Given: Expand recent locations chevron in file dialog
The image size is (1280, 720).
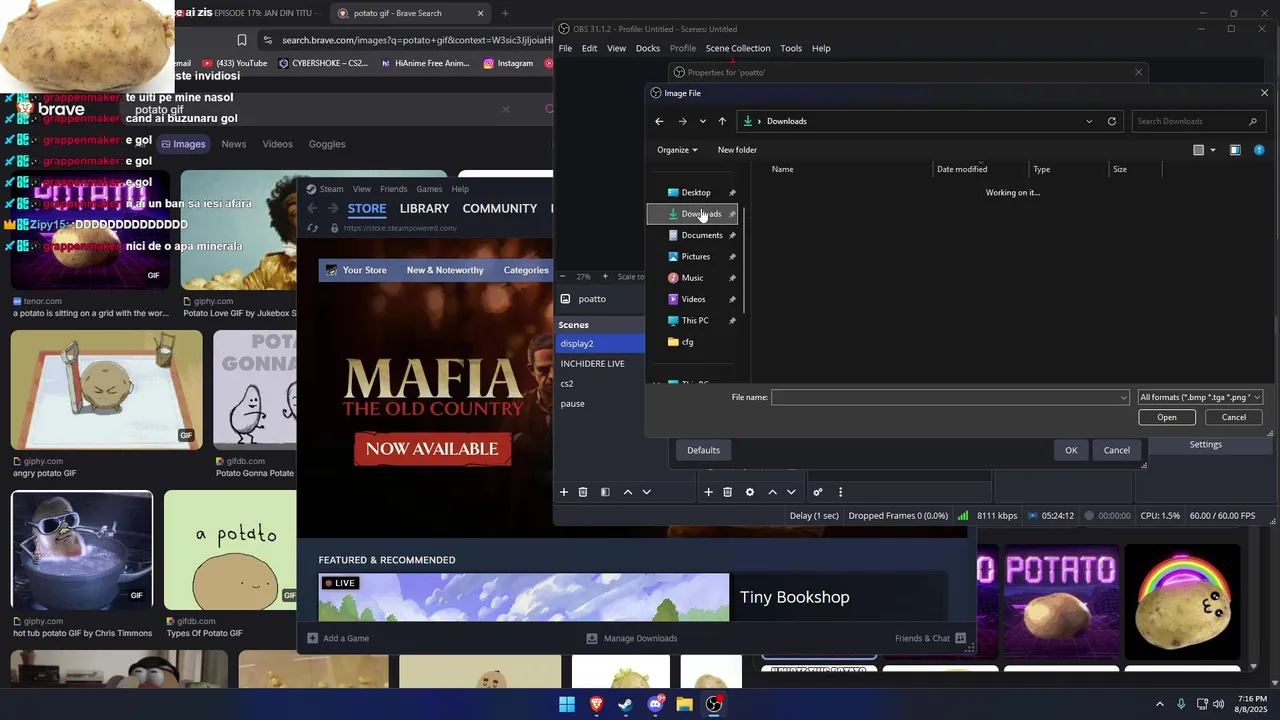Looking at the screenshot, I should (703, 121).
